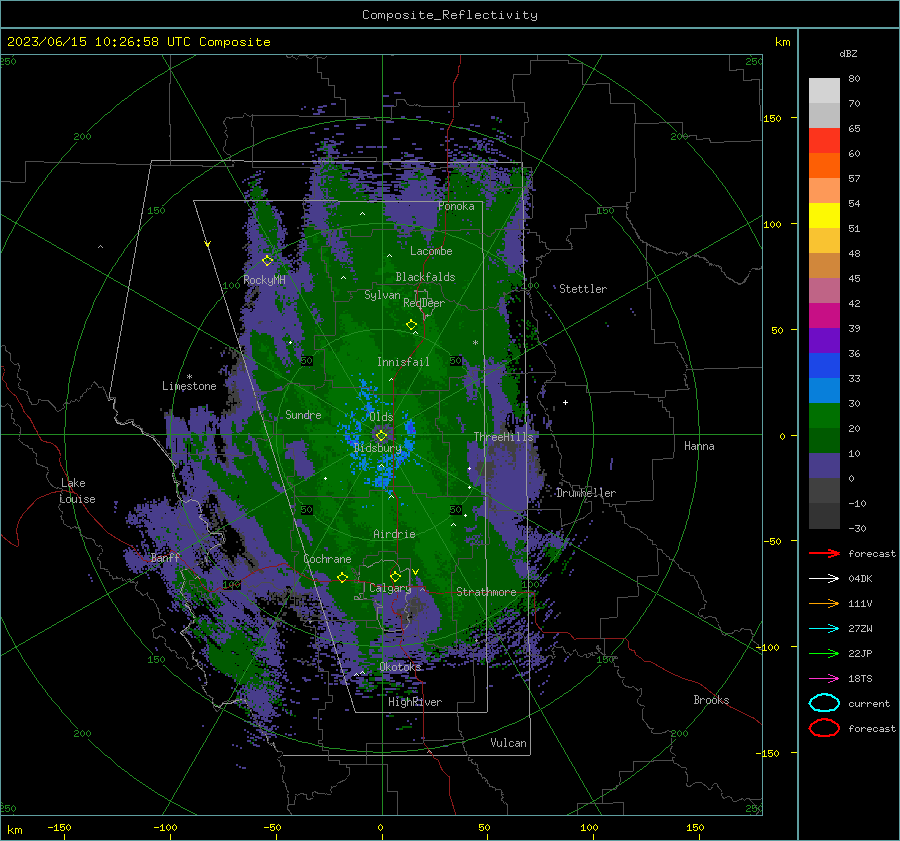Screen dimensions: 900x841
Task: Click the HighRiver town label
Action: 415,702
